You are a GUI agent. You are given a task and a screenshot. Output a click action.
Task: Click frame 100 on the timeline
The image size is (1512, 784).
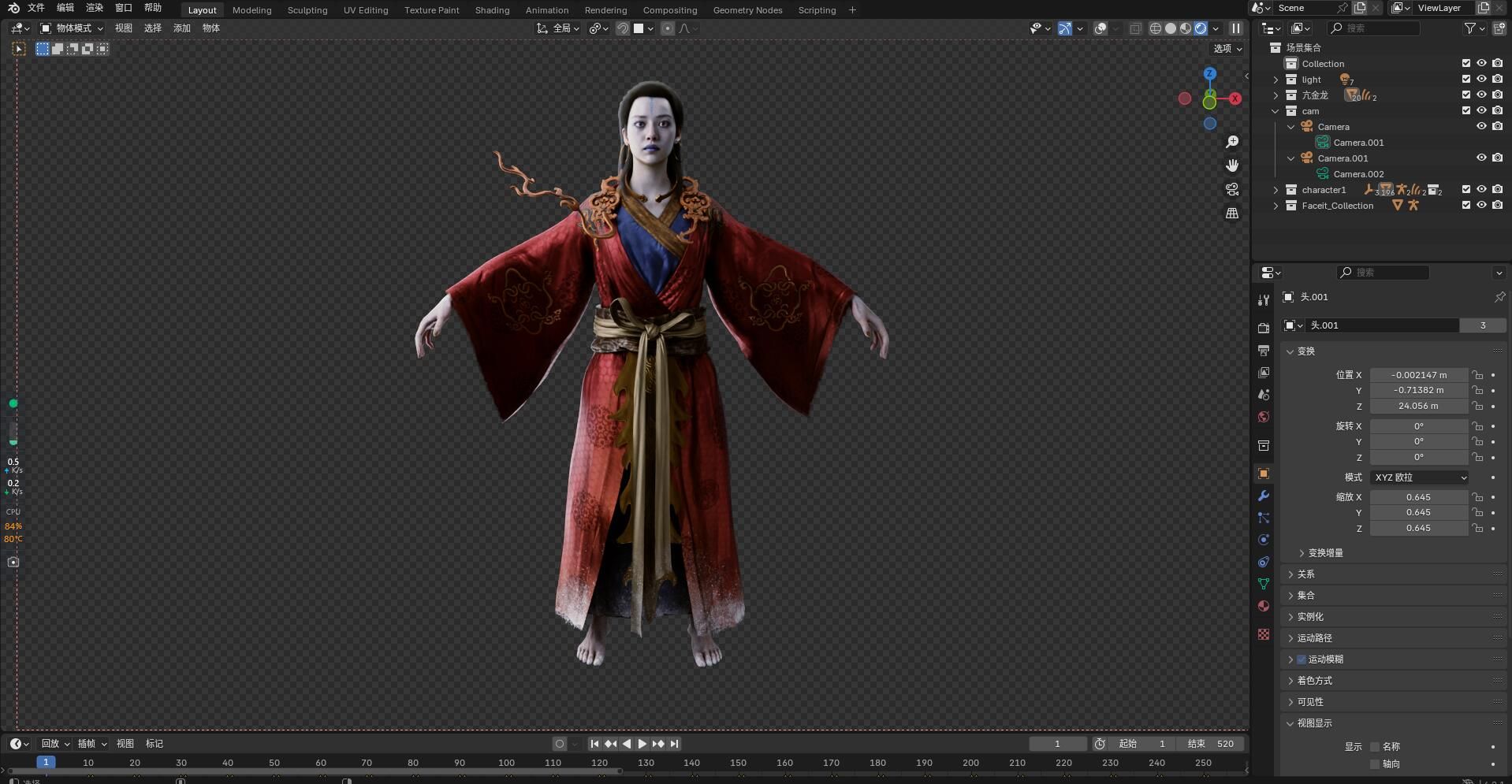506,763
